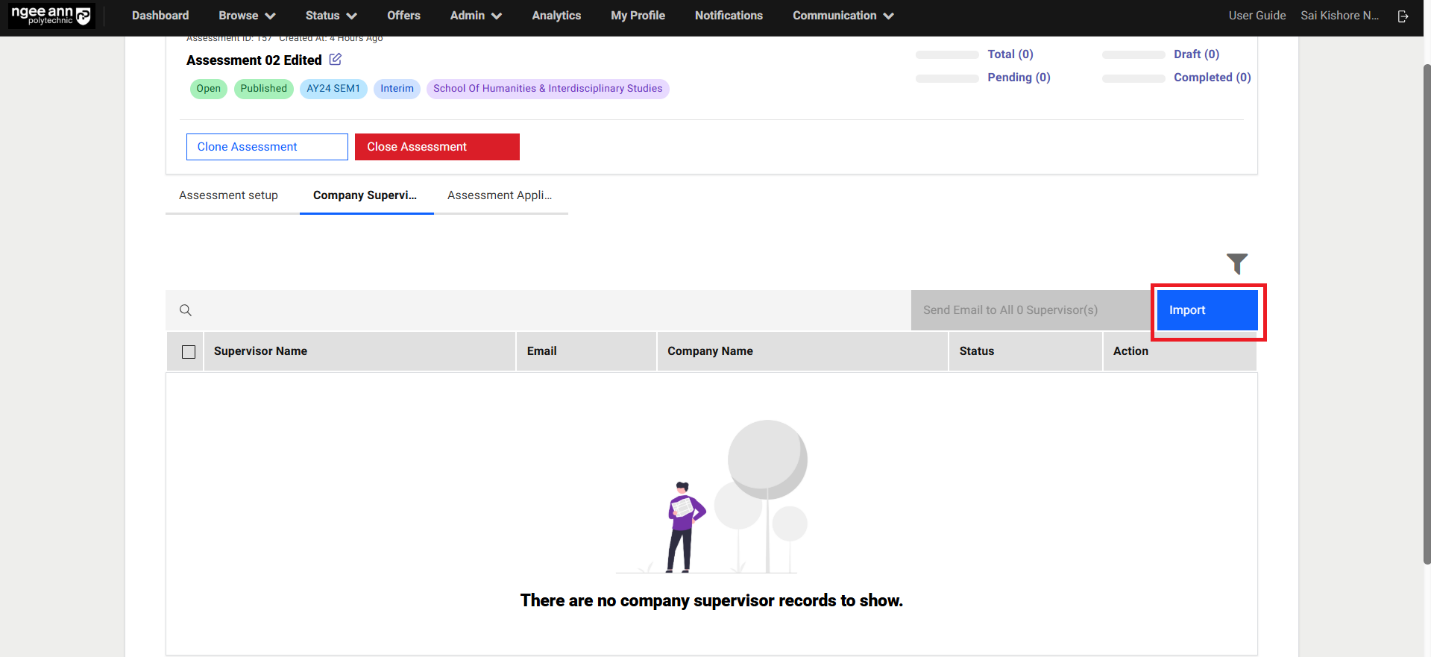Select all supervisors via header checkbox

(x=185, y=350)
